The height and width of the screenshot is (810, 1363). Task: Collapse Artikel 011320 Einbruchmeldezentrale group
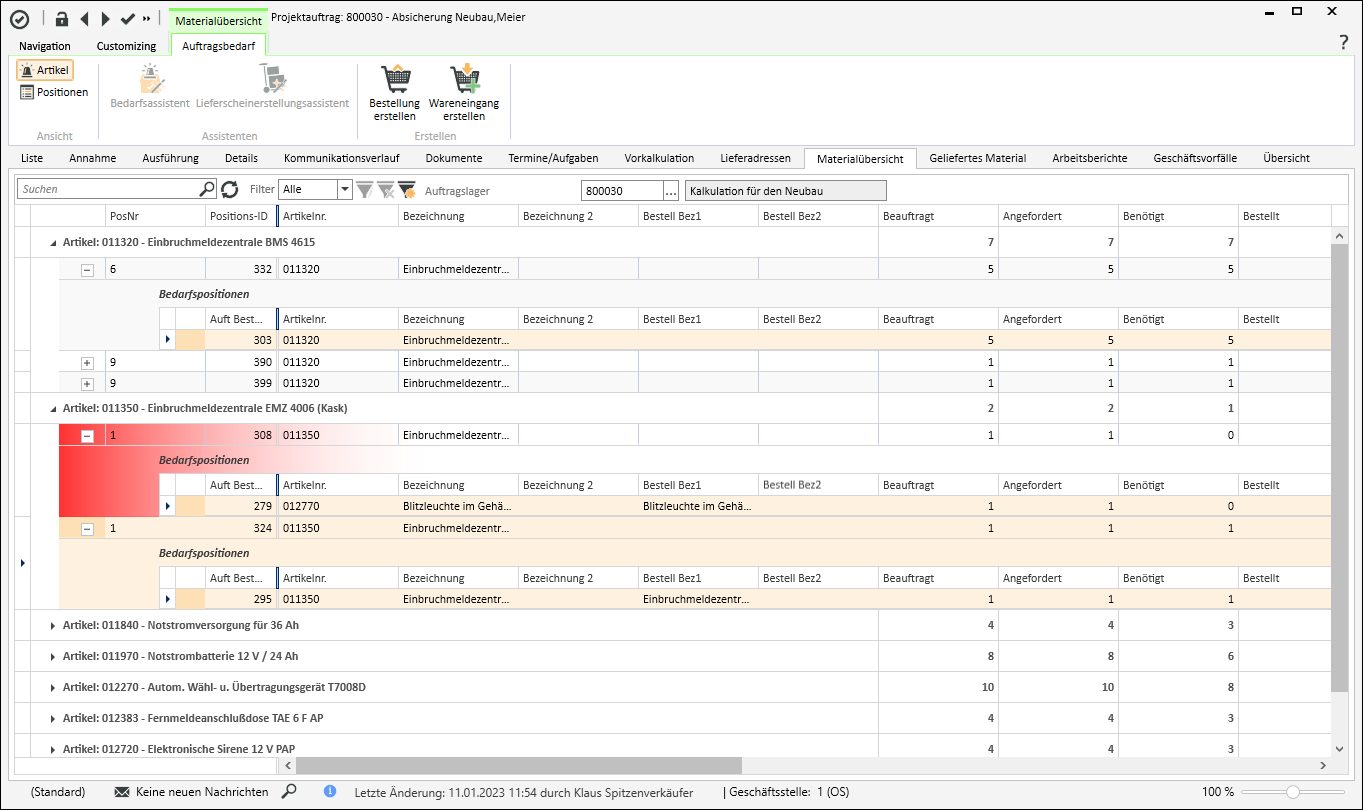53,243
